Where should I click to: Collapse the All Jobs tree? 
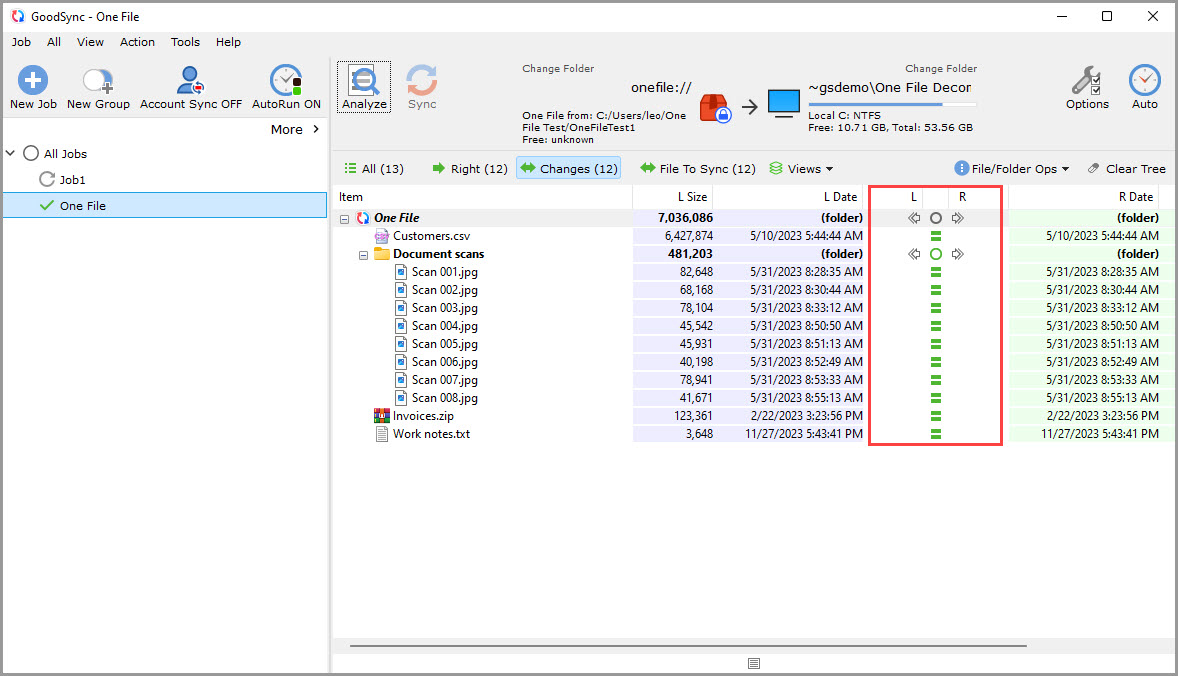click(x=11, y=153)
